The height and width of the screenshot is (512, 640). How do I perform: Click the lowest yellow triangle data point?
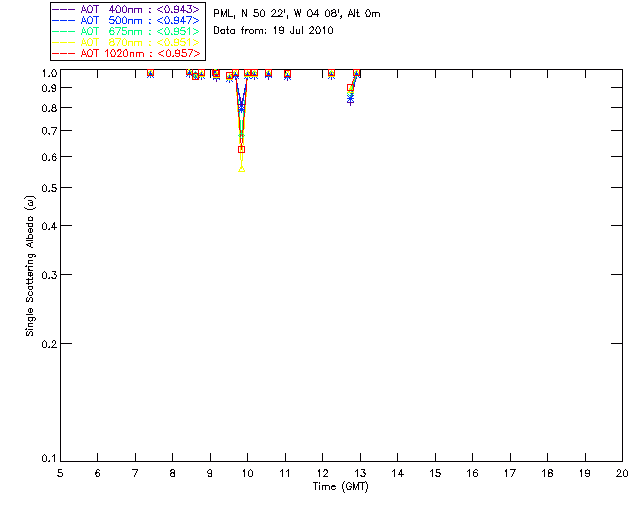click(242, 169)
